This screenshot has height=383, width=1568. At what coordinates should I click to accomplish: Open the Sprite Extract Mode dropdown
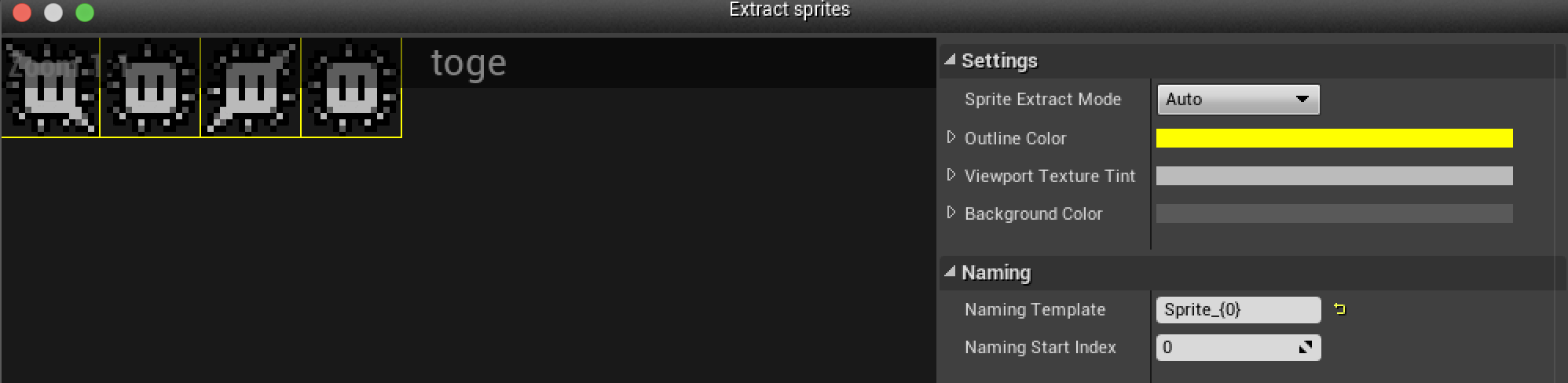pos(1237,100)
